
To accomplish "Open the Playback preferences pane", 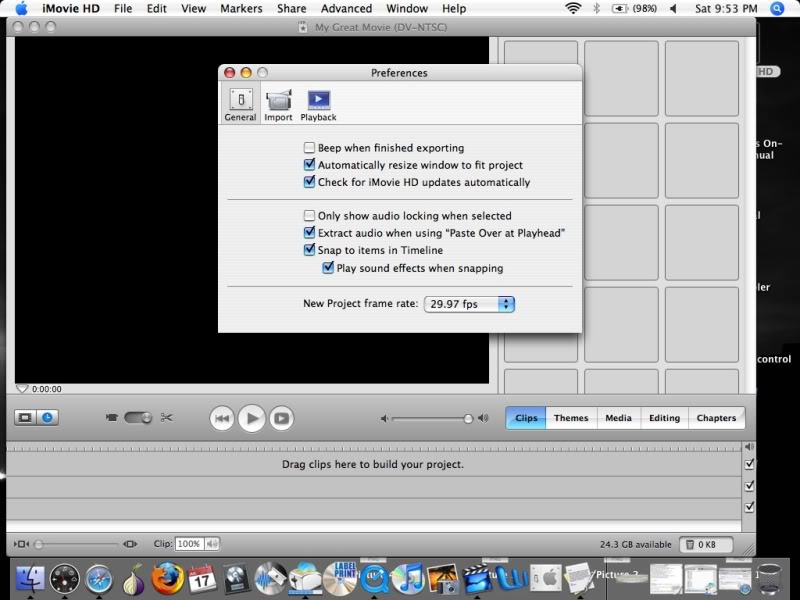I will 318,105.
